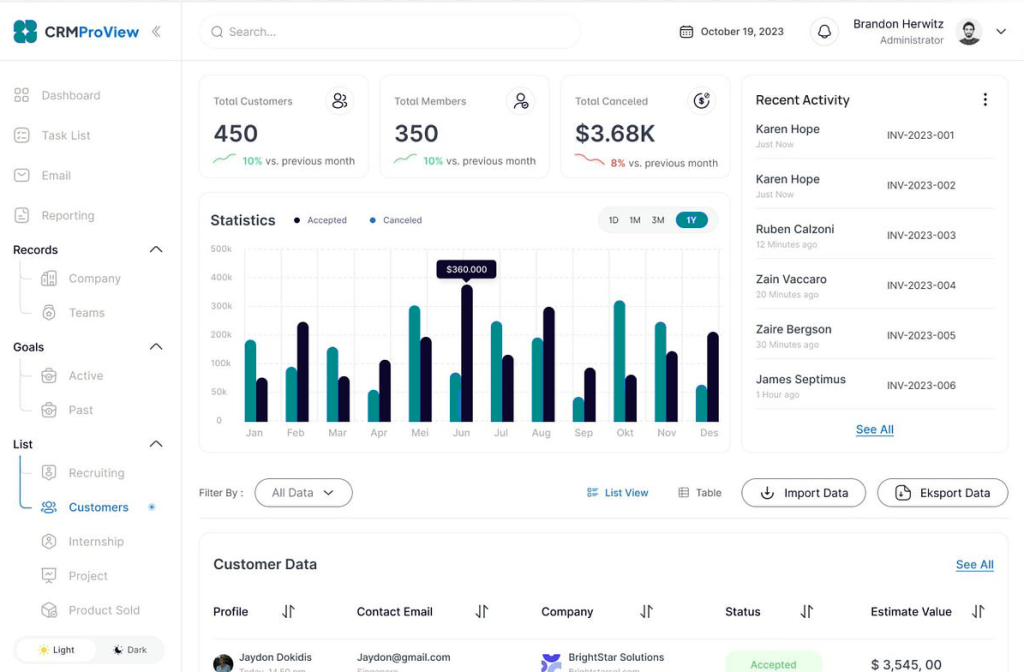Click the Total Customers card icon

click(x=340, y=101)
